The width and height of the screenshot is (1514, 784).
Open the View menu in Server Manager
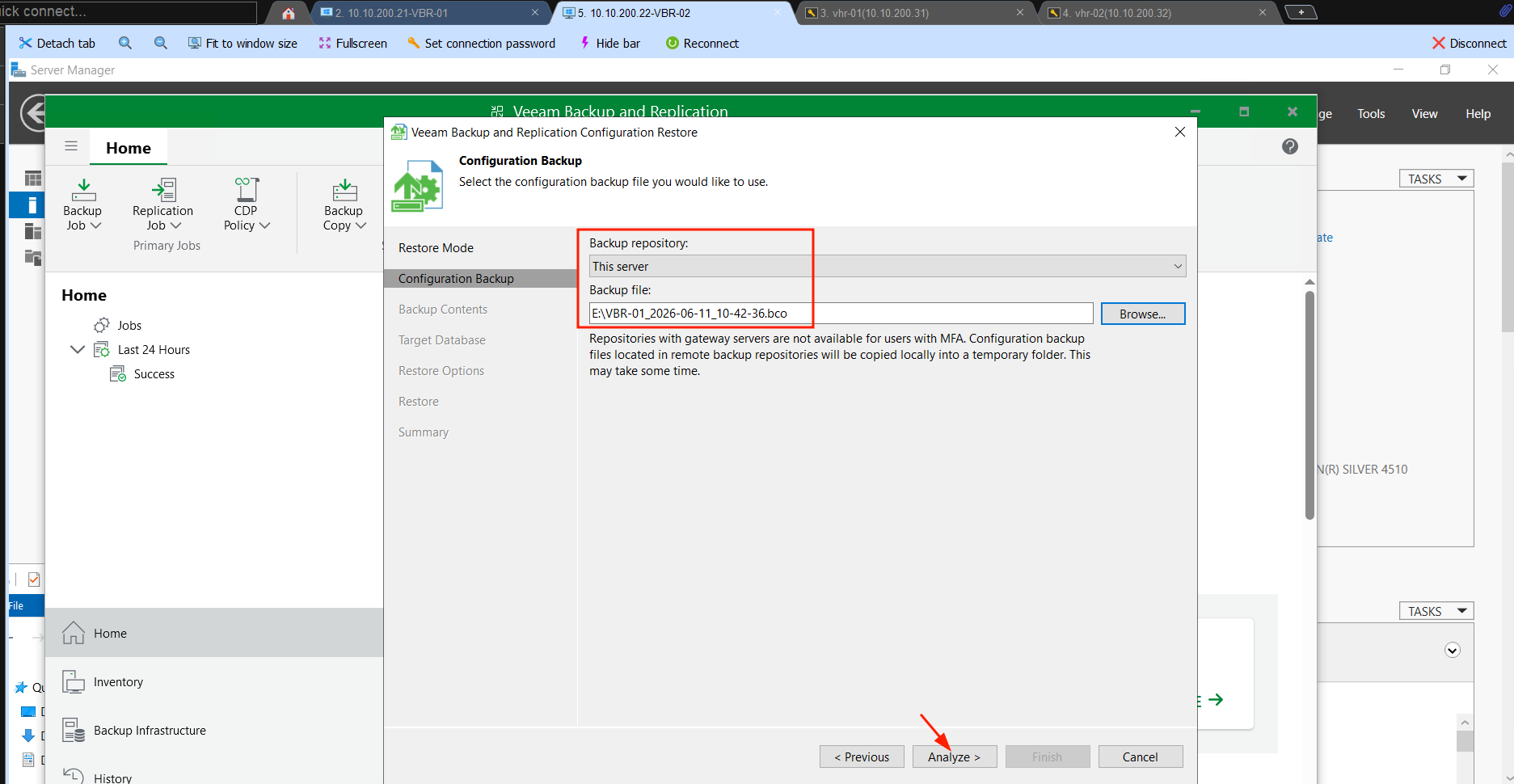(1424, 113)
